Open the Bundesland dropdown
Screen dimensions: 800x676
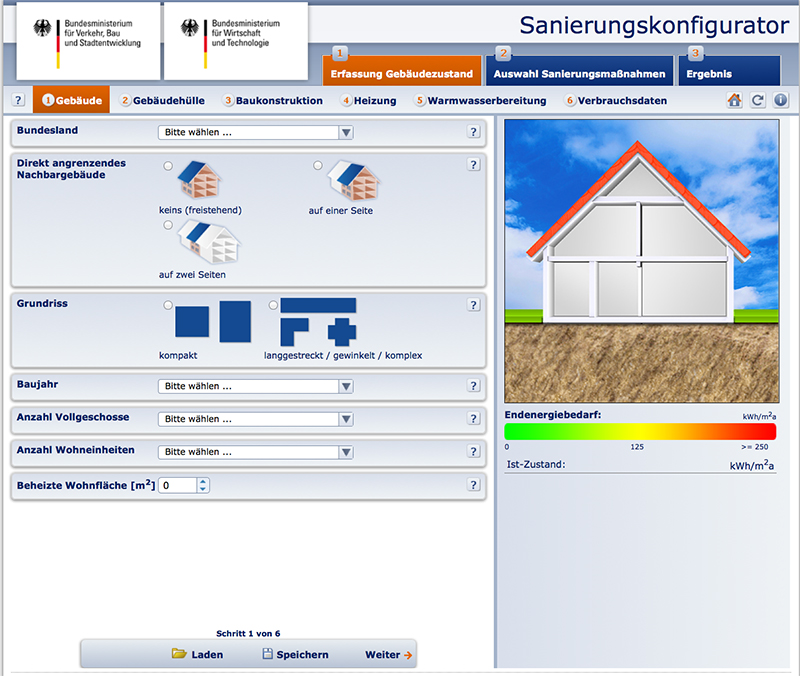pos(256,132)
